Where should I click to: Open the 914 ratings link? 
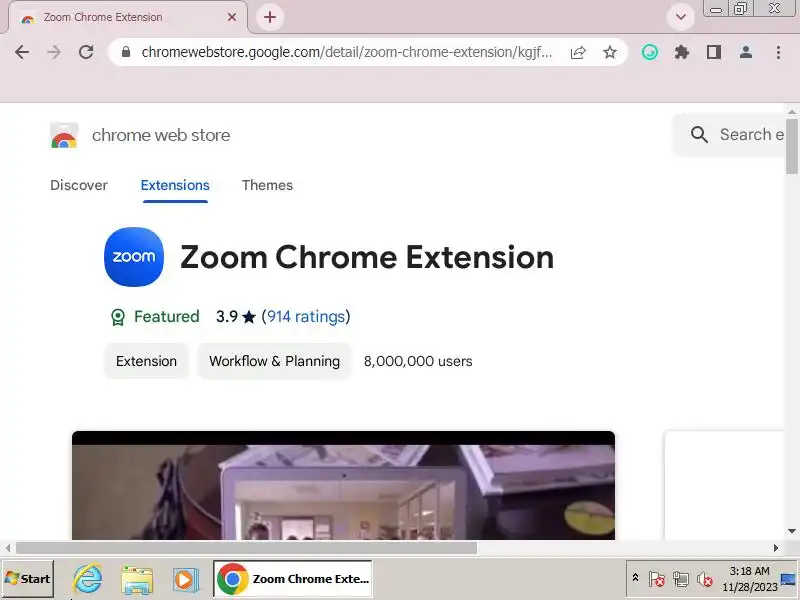(x=306, y=317)
